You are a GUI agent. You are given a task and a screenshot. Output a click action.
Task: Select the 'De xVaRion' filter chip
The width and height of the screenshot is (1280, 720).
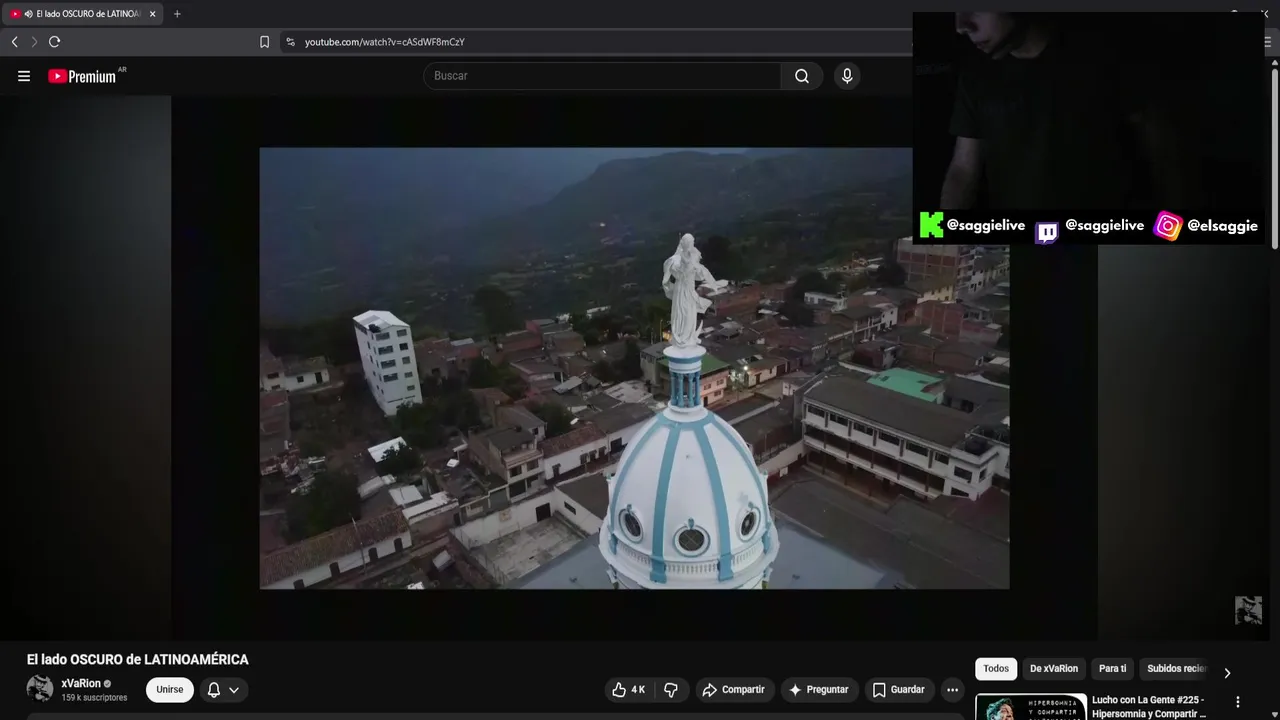1054,669
